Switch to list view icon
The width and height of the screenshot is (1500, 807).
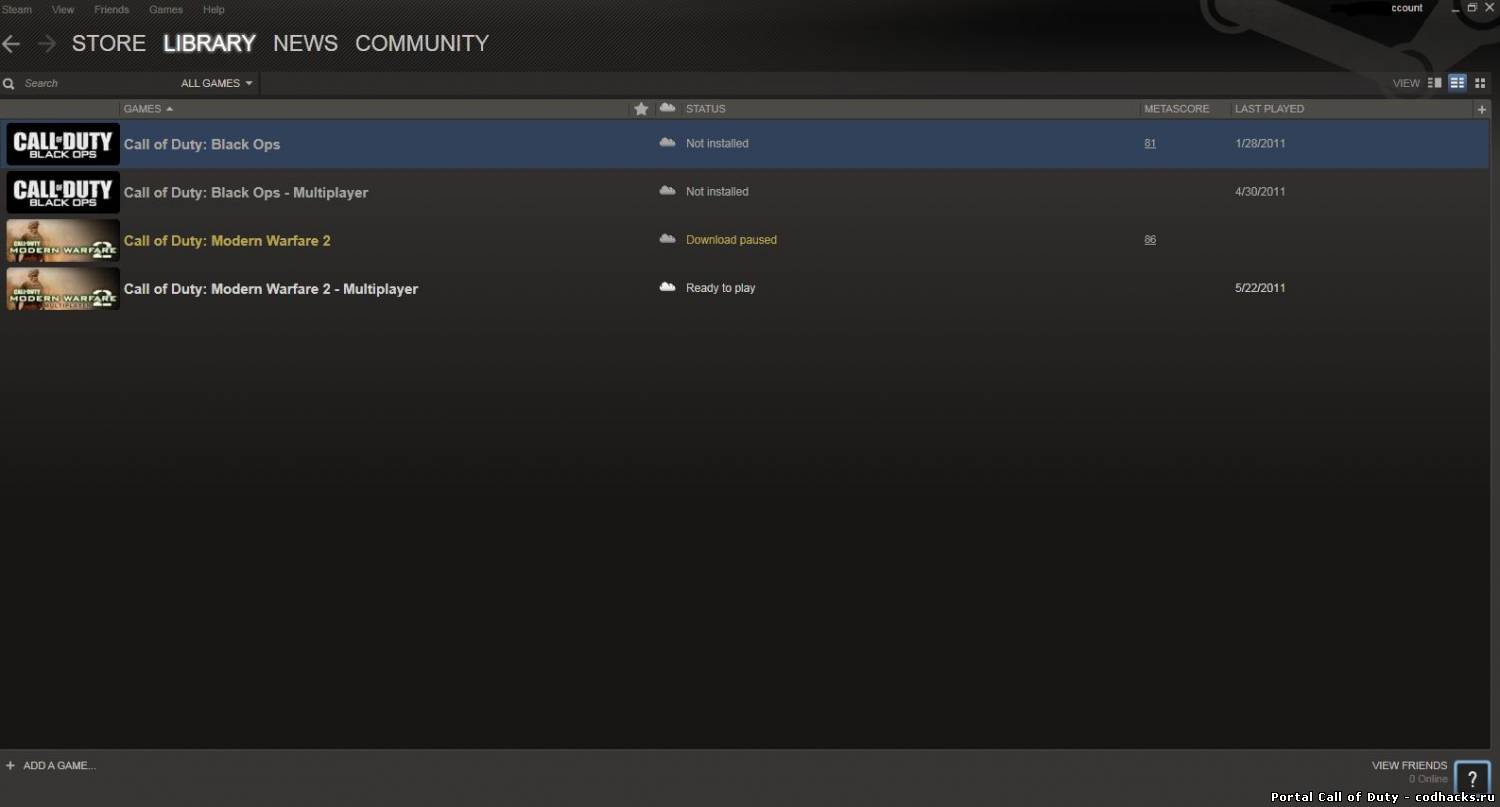click(x=1458, y=83)
